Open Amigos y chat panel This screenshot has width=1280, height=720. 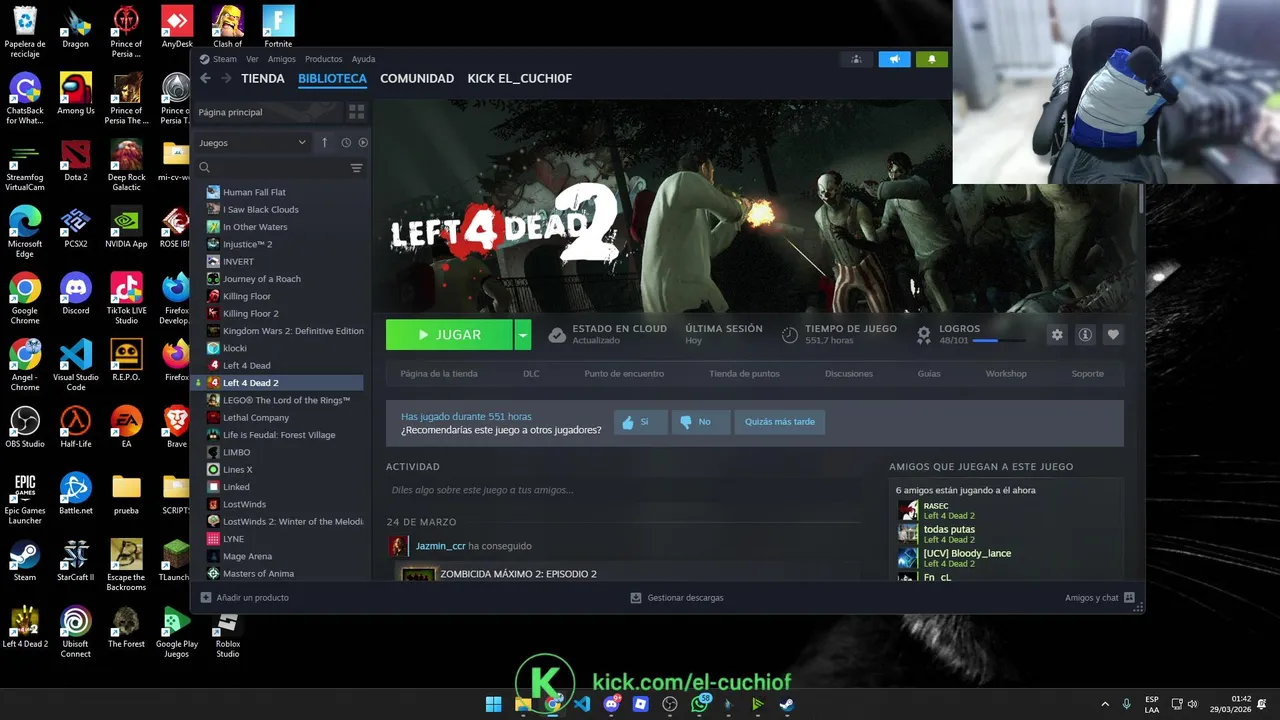click(1100, 597)
